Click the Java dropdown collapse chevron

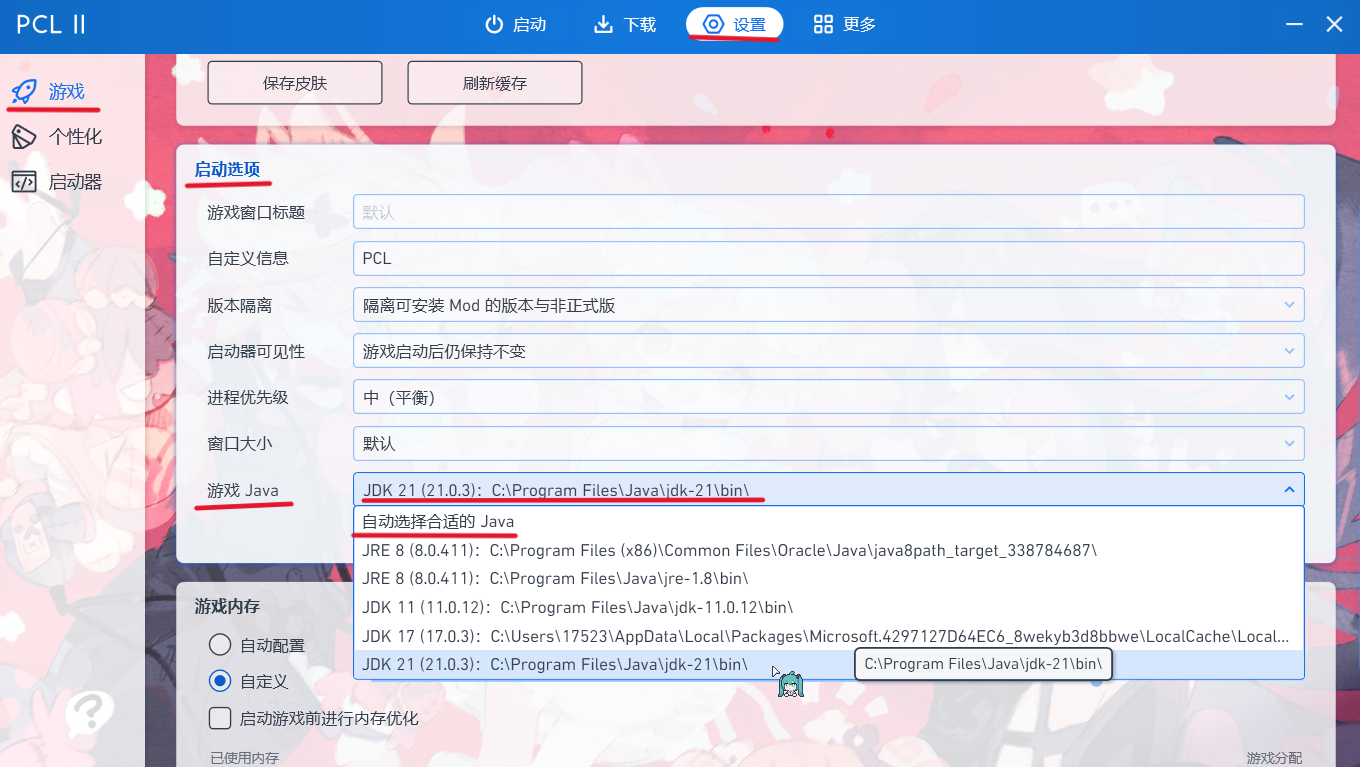(1288, 489)
